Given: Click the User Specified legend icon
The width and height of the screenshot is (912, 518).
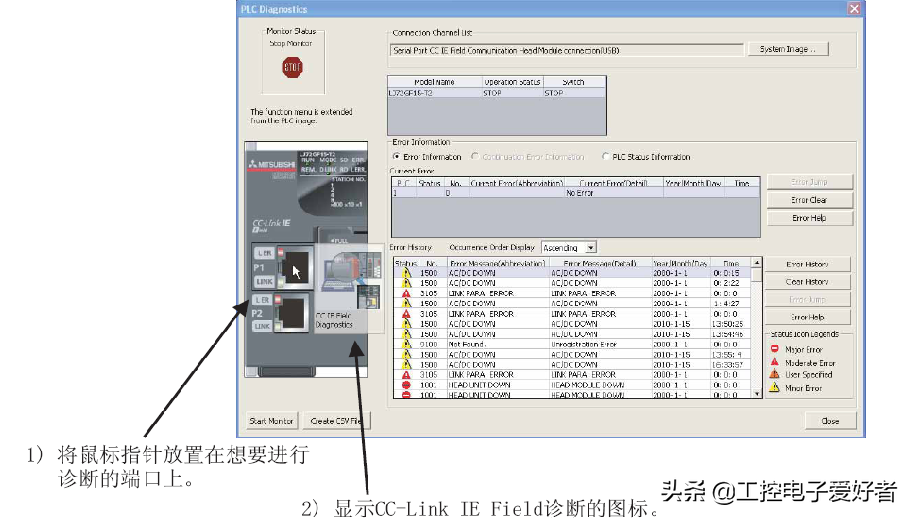Looking at the screenshot, I should tap(773, 375).
